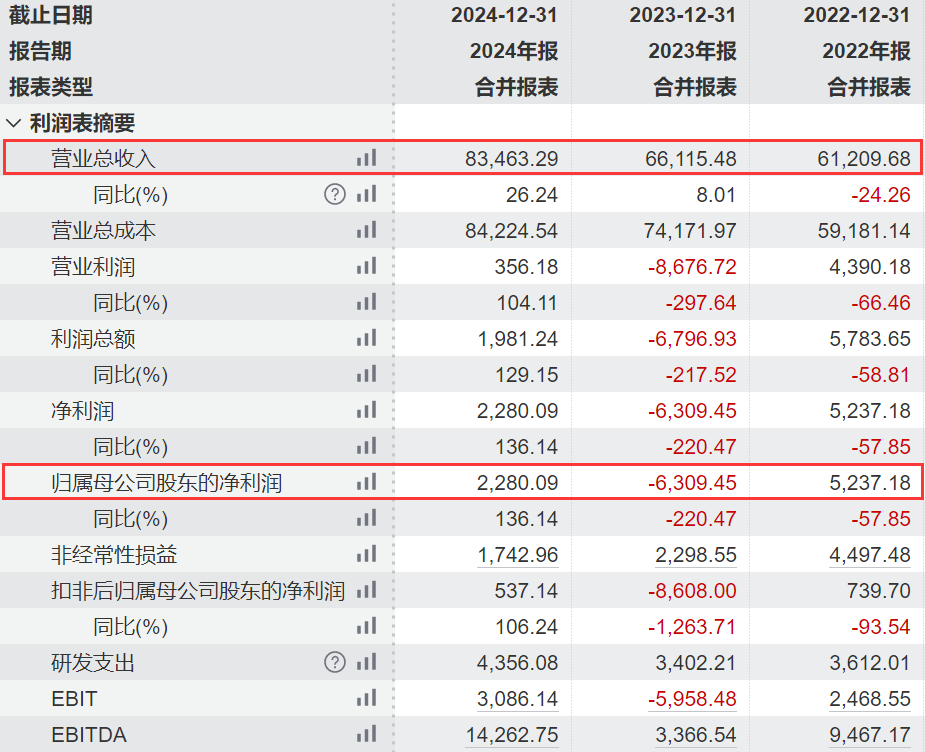Open the chart icon next to EBITDA
Viewport: 925px width, 752px height.
coord(366,735)
